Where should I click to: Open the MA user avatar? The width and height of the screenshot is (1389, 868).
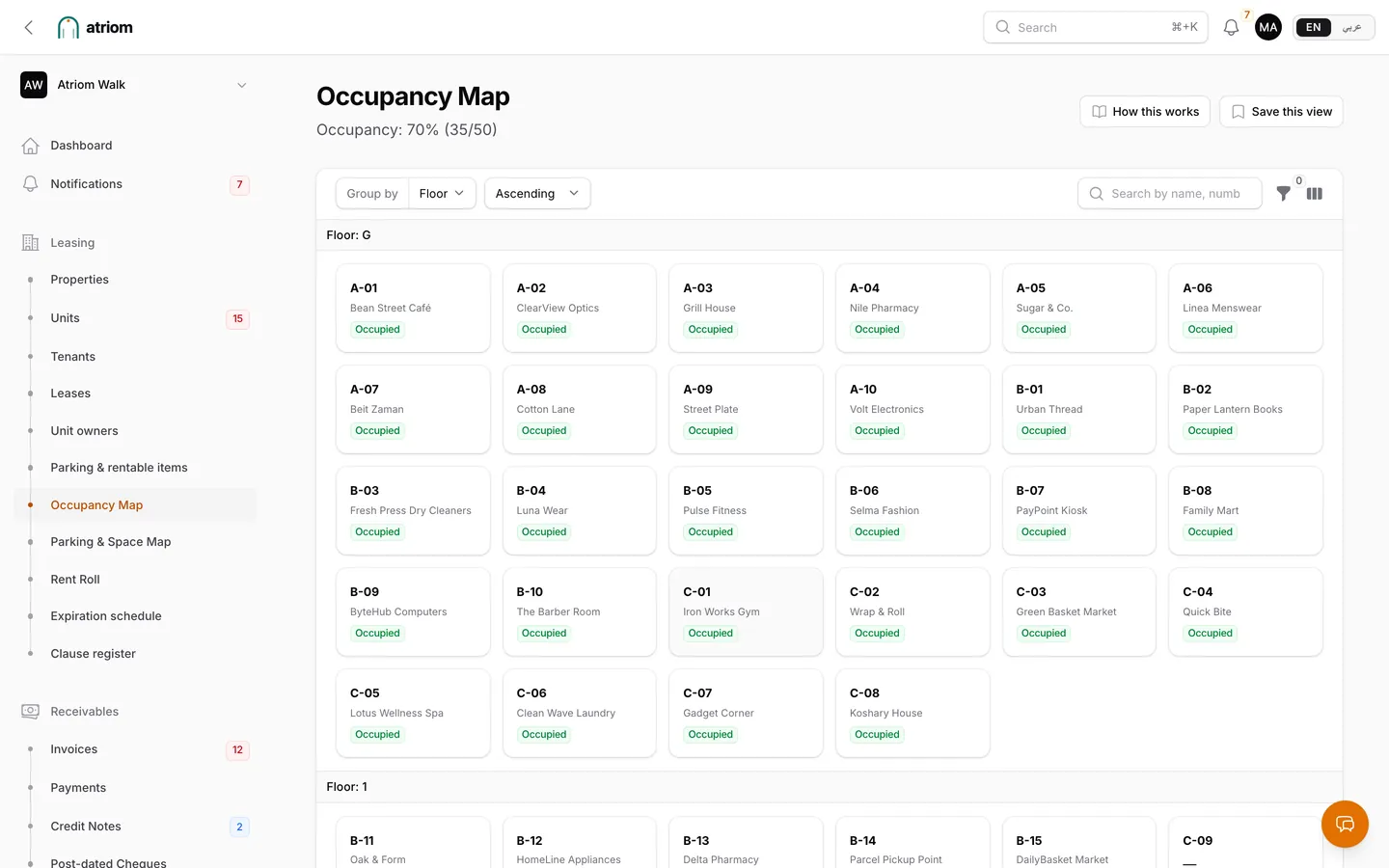pyautogui.click(x=1268, y=27)
